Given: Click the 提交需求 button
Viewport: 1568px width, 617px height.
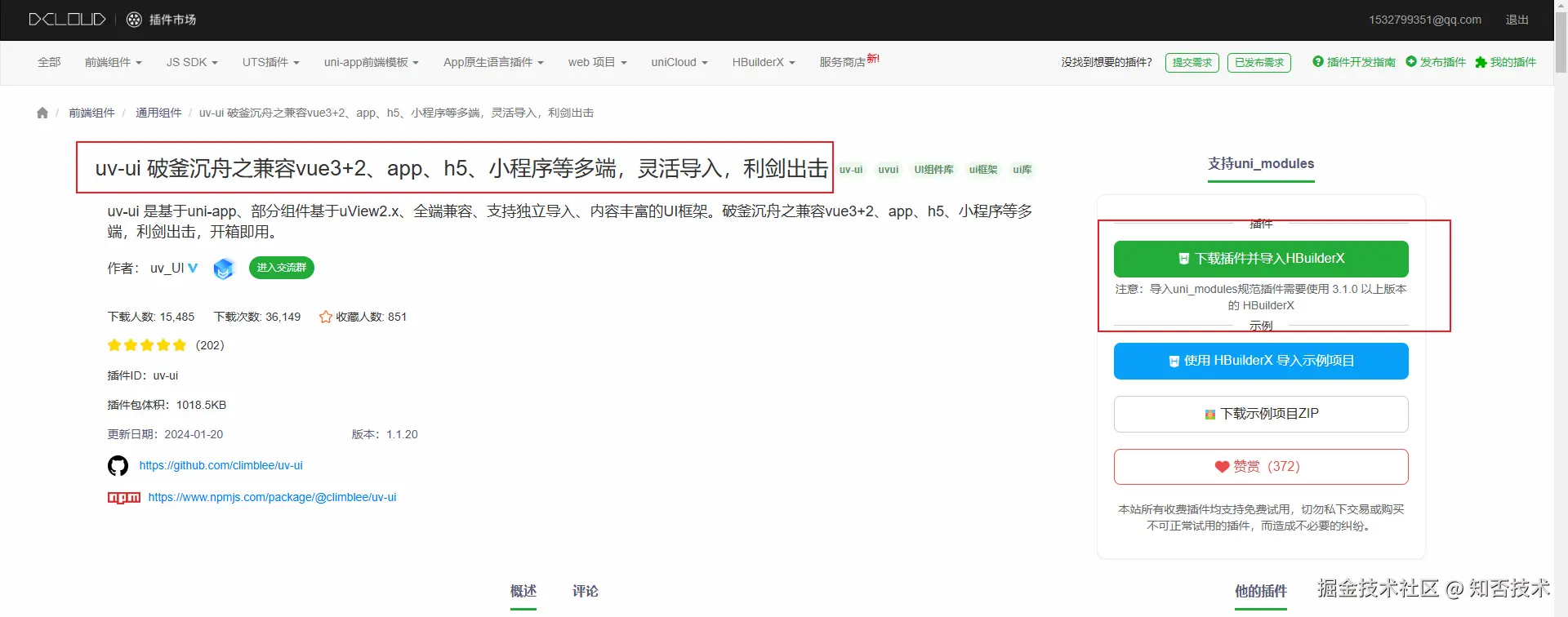Looking at the screenshot, I should [x=1192, y=63].
